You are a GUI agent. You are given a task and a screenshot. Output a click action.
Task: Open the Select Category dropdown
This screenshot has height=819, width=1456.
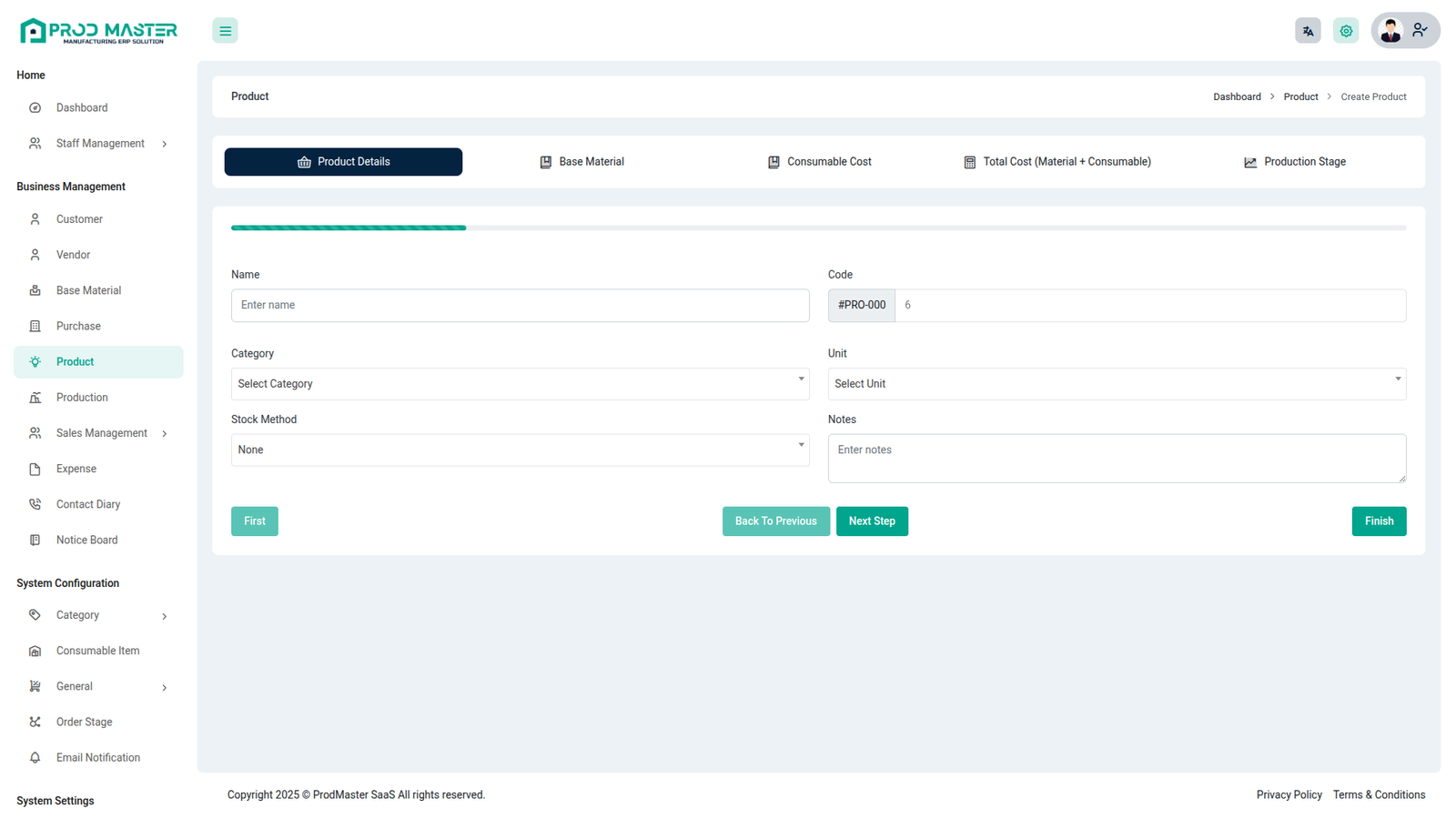point(520,384)
